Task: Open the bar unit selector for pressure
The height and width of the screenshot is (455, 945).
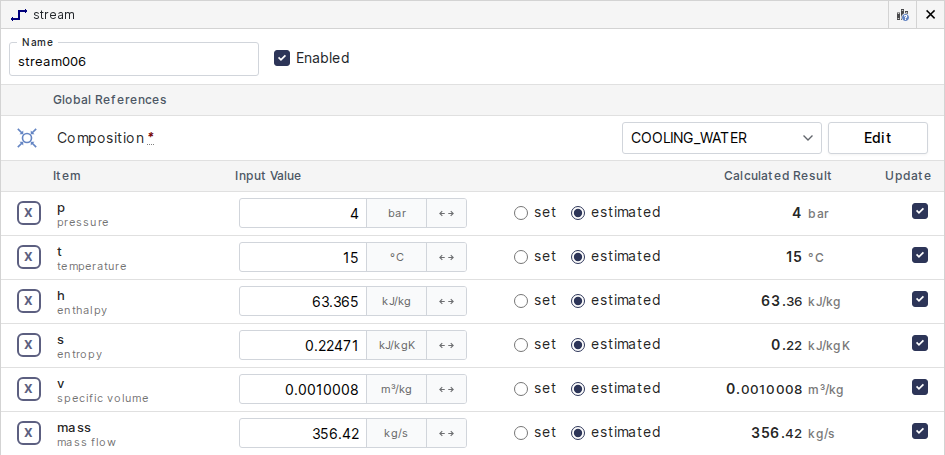Action: coord(396,213)
